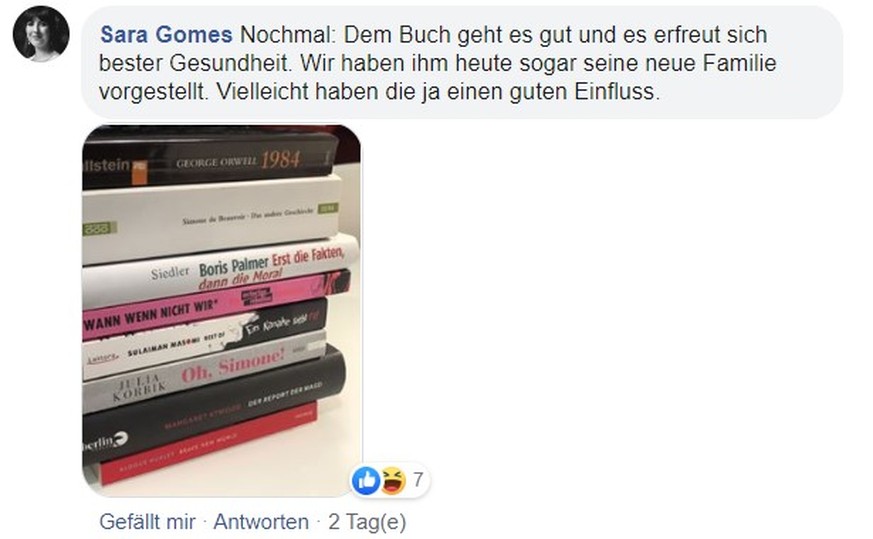The height and width of the screenshot is (539, 873).
Task: Reply to the comment via Antworten
Action: pyautogui.click(x=261, y=522)
